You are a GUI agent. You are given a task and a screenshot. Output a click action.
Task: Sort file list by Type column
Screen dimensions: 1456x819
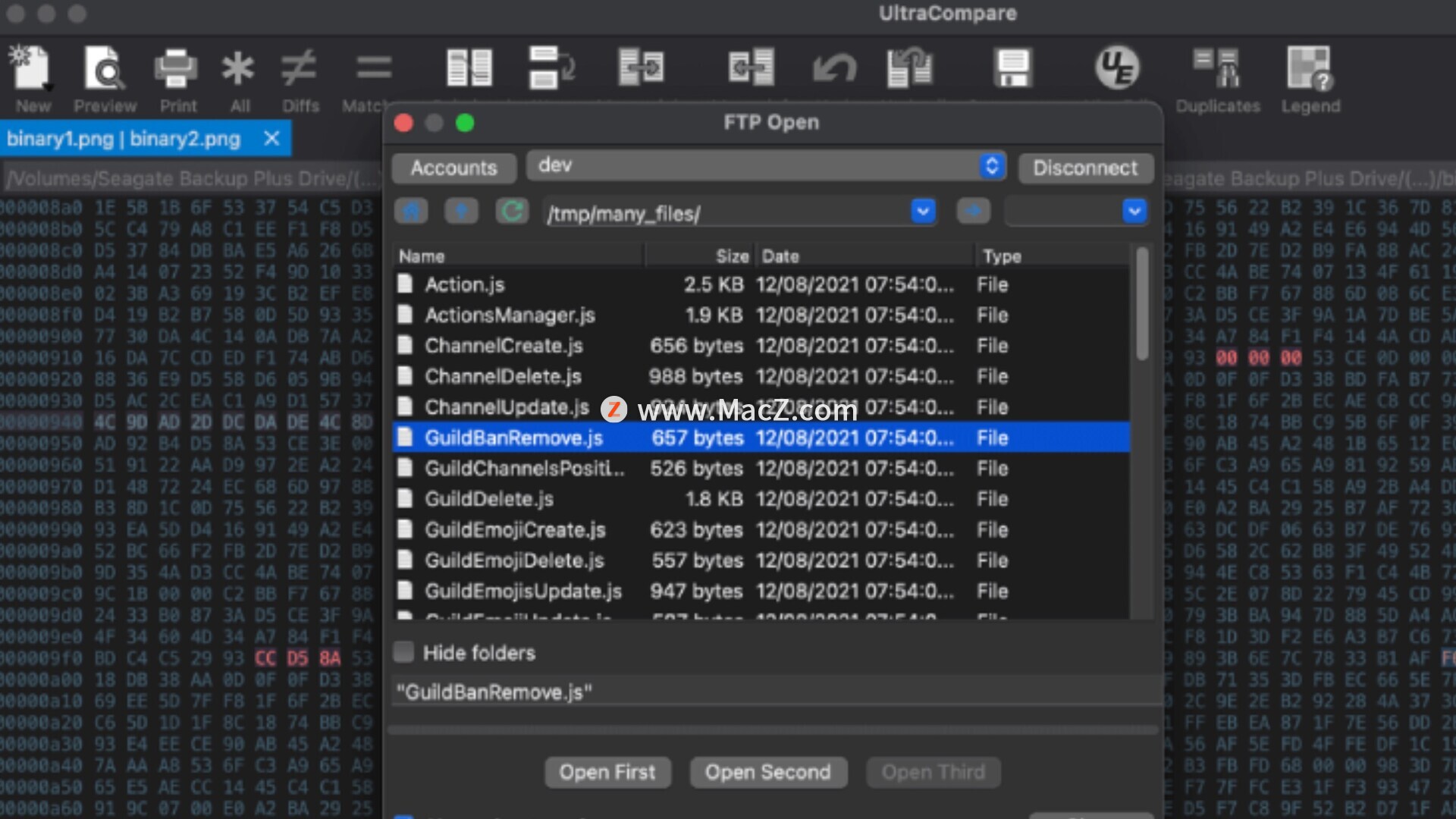(1053, 256)
